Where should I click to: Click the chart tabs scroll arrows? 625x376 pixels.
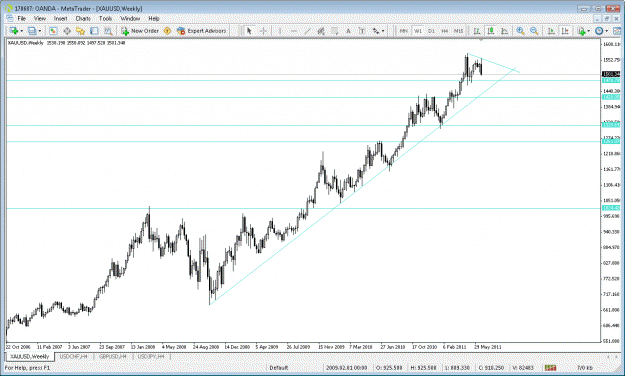click(x=612, y=356)
